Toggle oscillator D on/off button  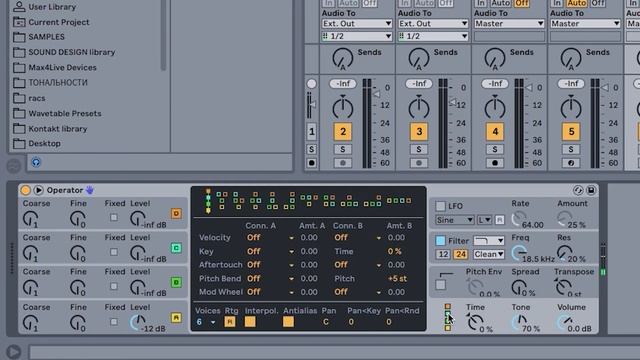[x=176, y=213]
